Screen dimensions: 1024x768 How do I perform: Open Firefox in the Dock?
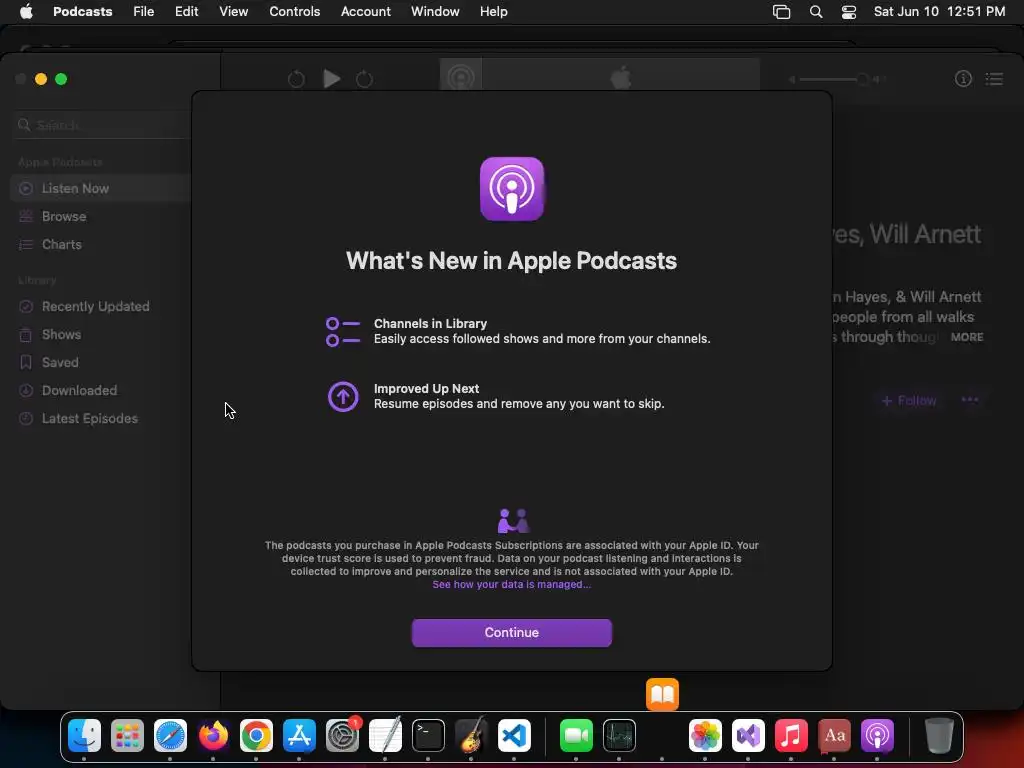214,736
